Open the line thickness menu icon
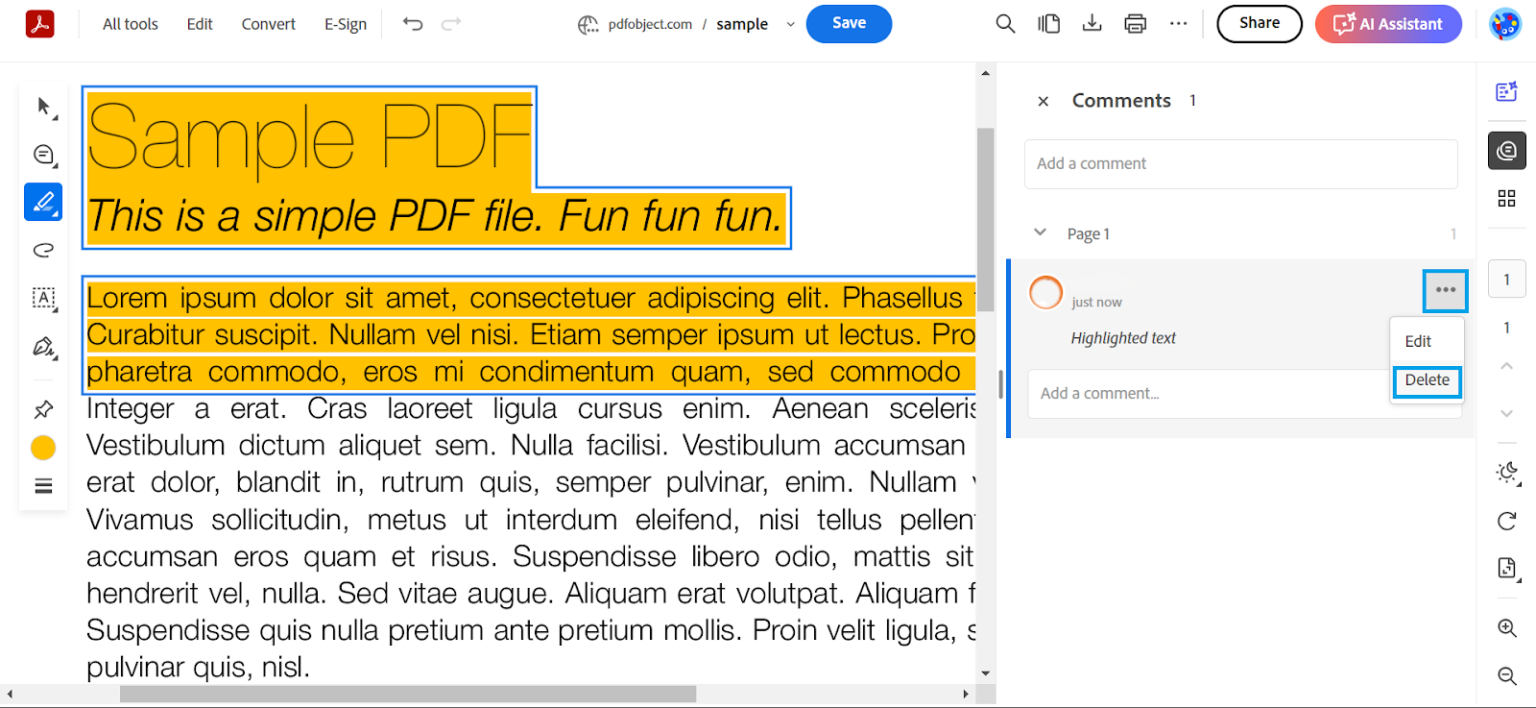Screen dimensions: 1536x708 click(x=43, y=486)
